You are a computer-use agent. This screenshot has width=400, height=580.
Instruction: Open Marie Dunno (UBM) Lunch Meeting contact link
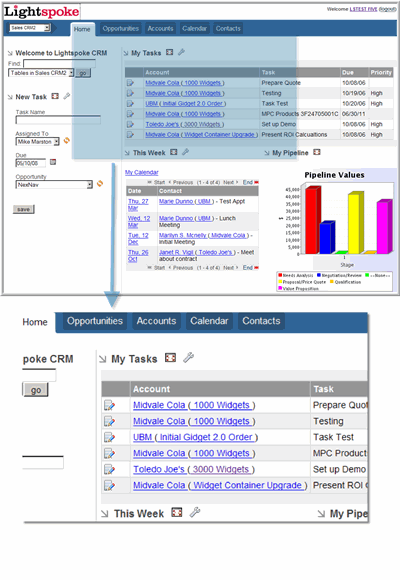point(186,218)
